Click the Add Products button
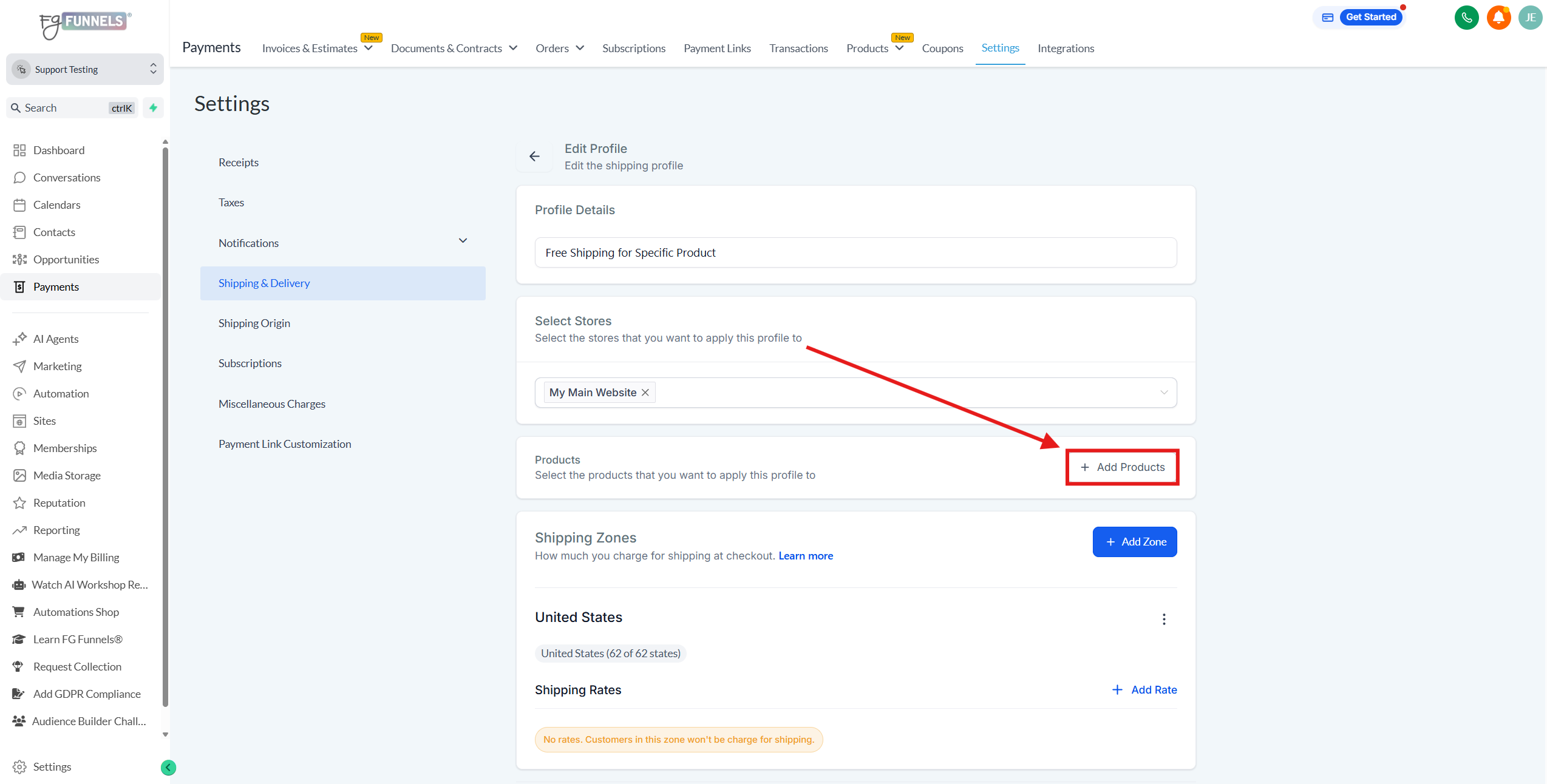This screenshot has width=1547, height=784. point(1122,467)
